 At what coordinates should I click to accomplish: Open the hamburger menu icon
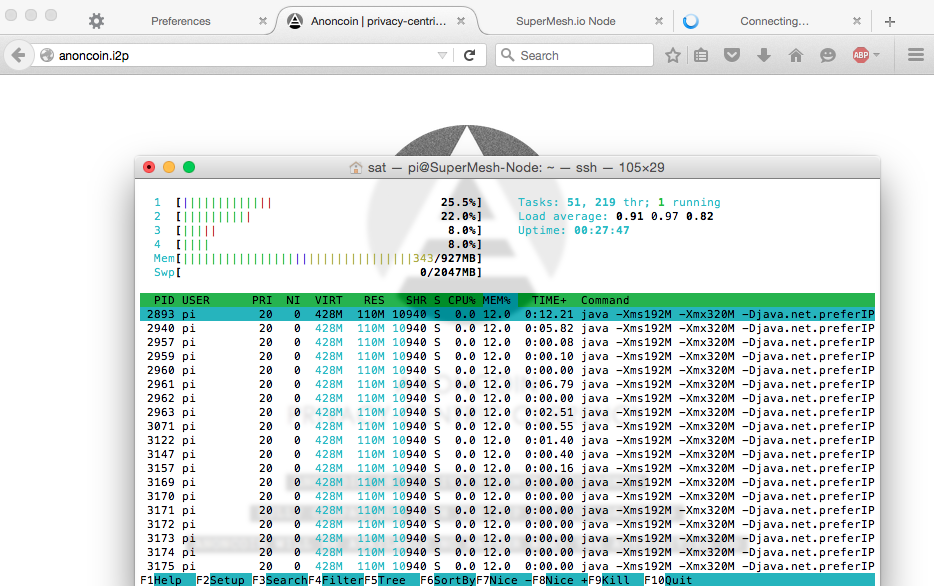point(916,55)
